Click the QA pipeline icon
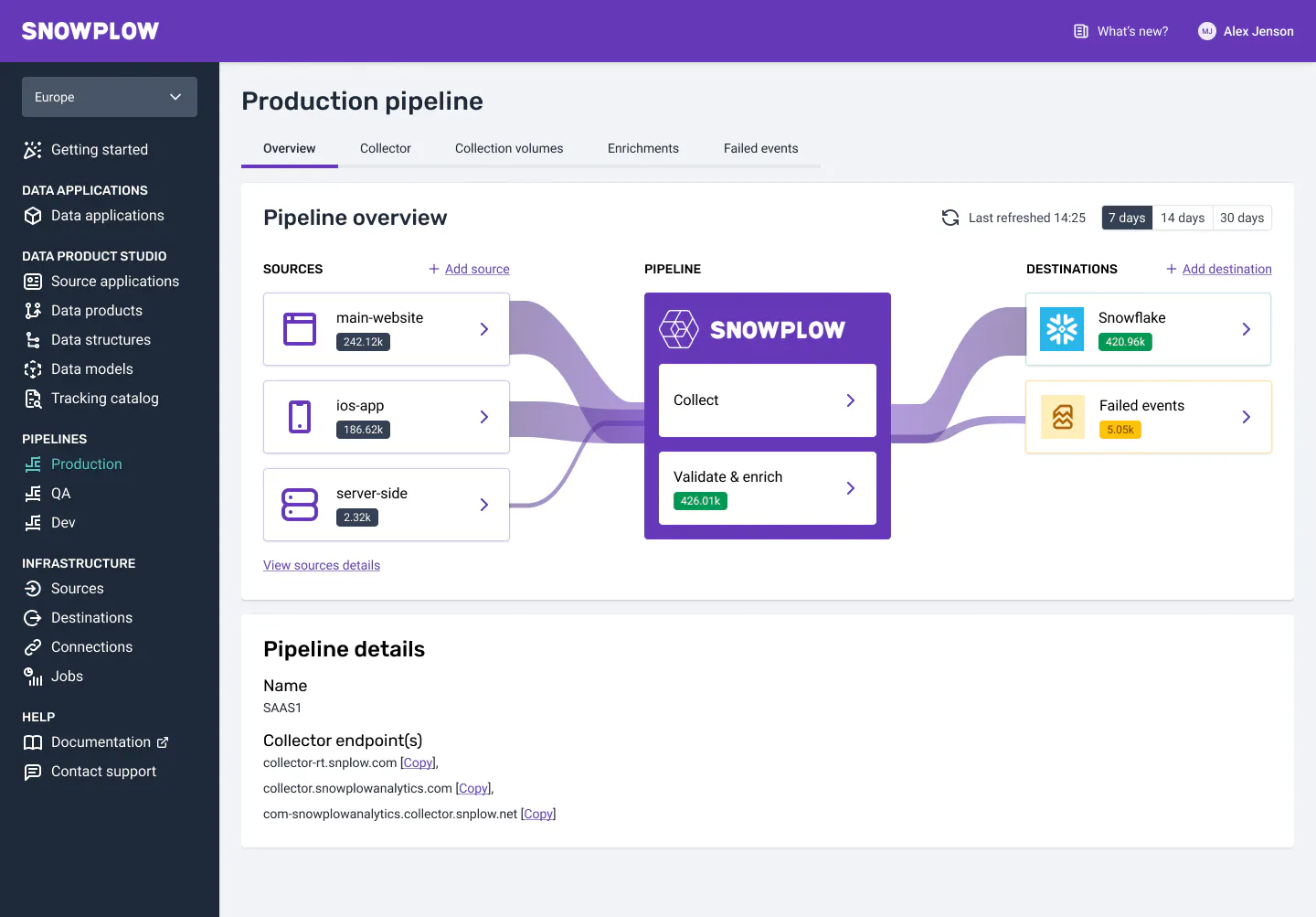Image resolution: width=1316 pixels, height=917 pixels. 33,494
